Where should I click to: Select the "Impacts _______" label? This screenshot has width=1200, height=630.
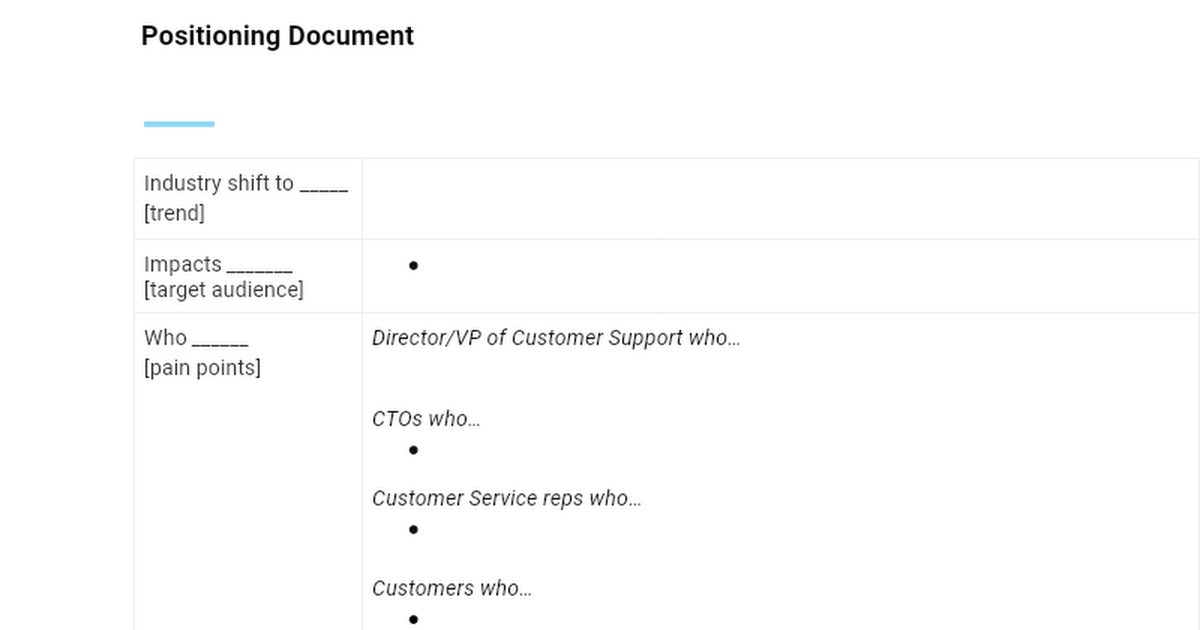coord(218,264)
